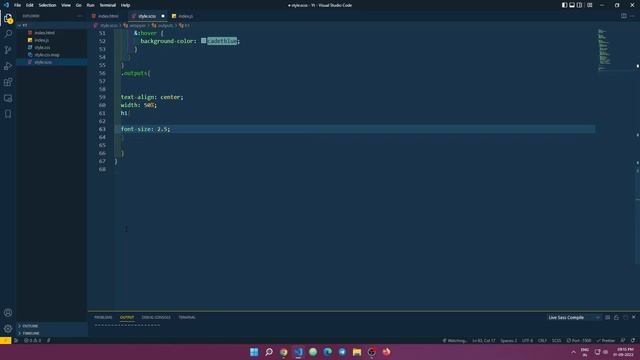
Task: Toggle the bottom panel layout icon
Action: pyautogui.click(x=572, y=5)
